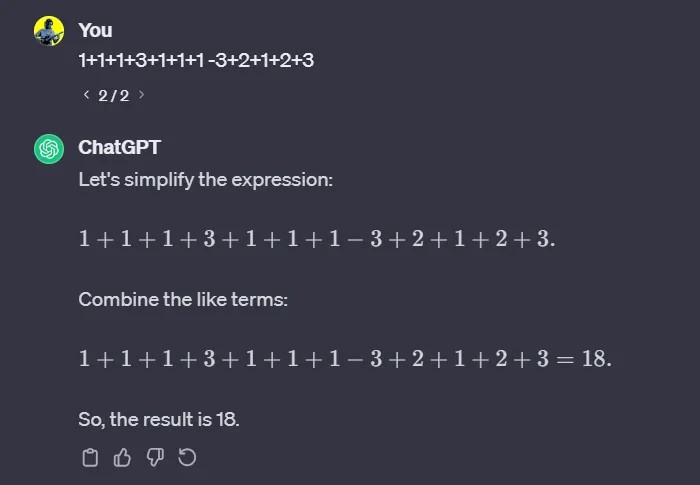Click the "− 3" term in first expression

coord(366,240)
